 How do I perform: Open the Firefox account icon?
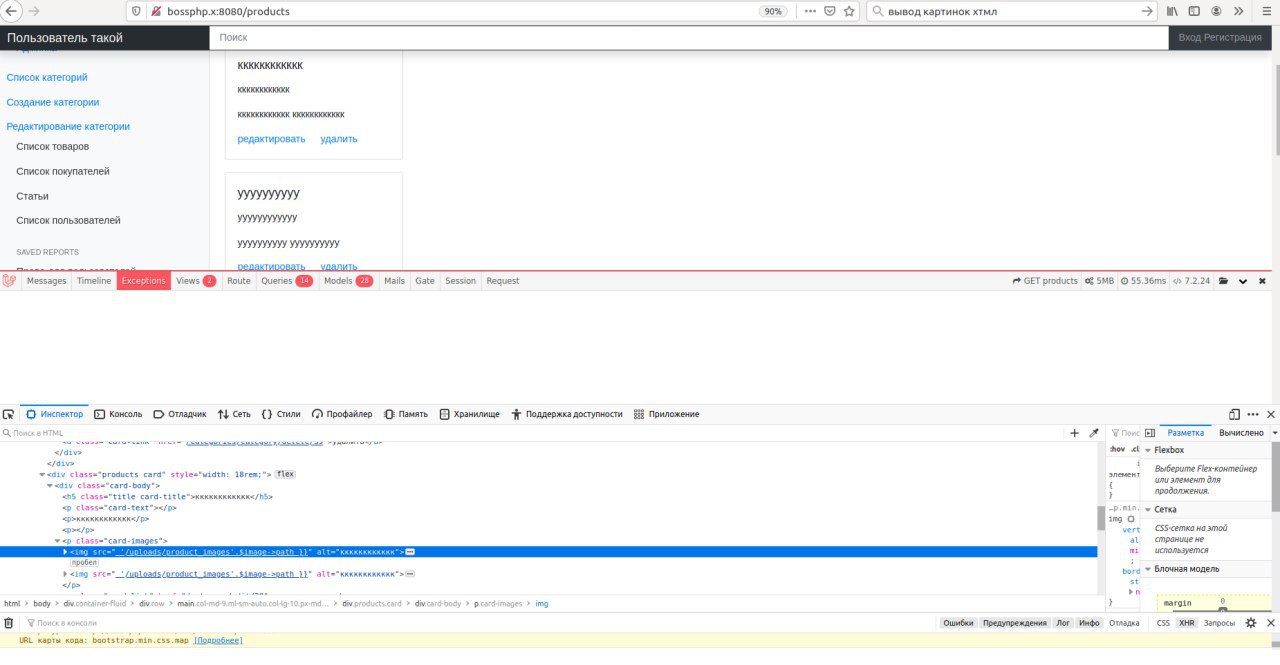coord(1217,11)
